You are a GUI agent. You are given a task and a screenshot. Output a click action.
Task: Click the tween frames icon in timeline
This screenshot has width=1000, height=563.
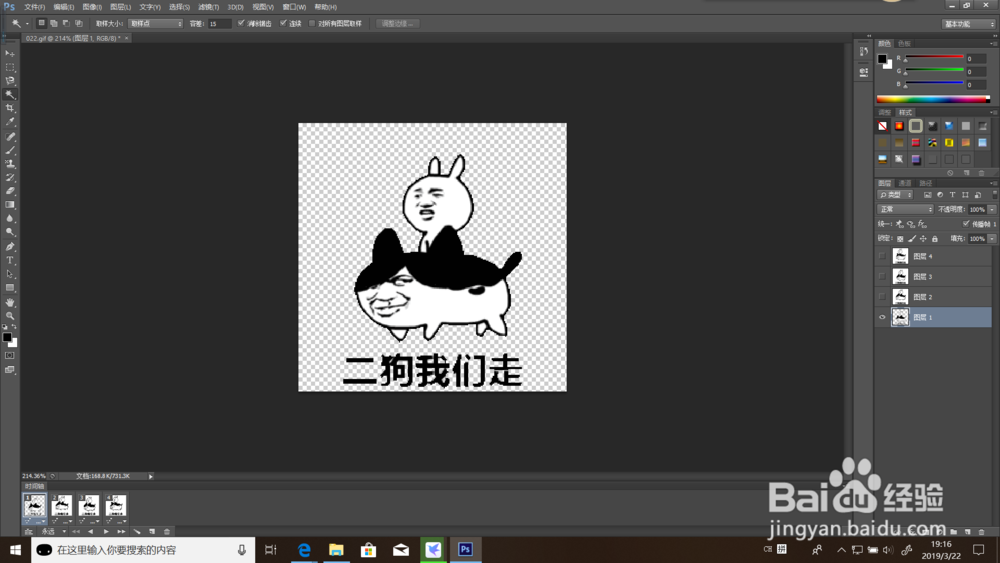point(136,531)
